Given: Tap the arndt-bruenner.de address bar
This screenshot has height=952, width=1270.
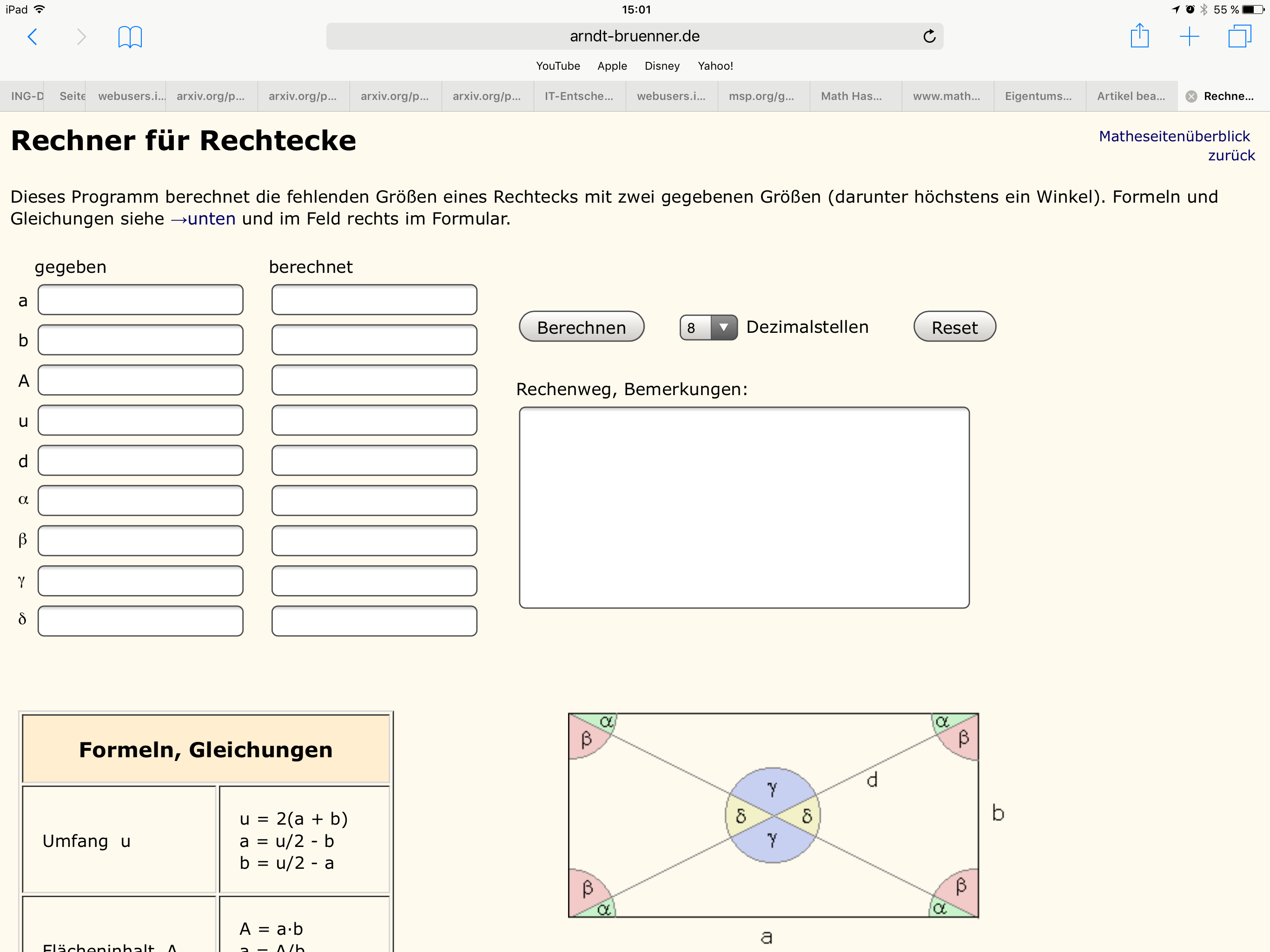Looking at the screenshot, I should 634,36.
